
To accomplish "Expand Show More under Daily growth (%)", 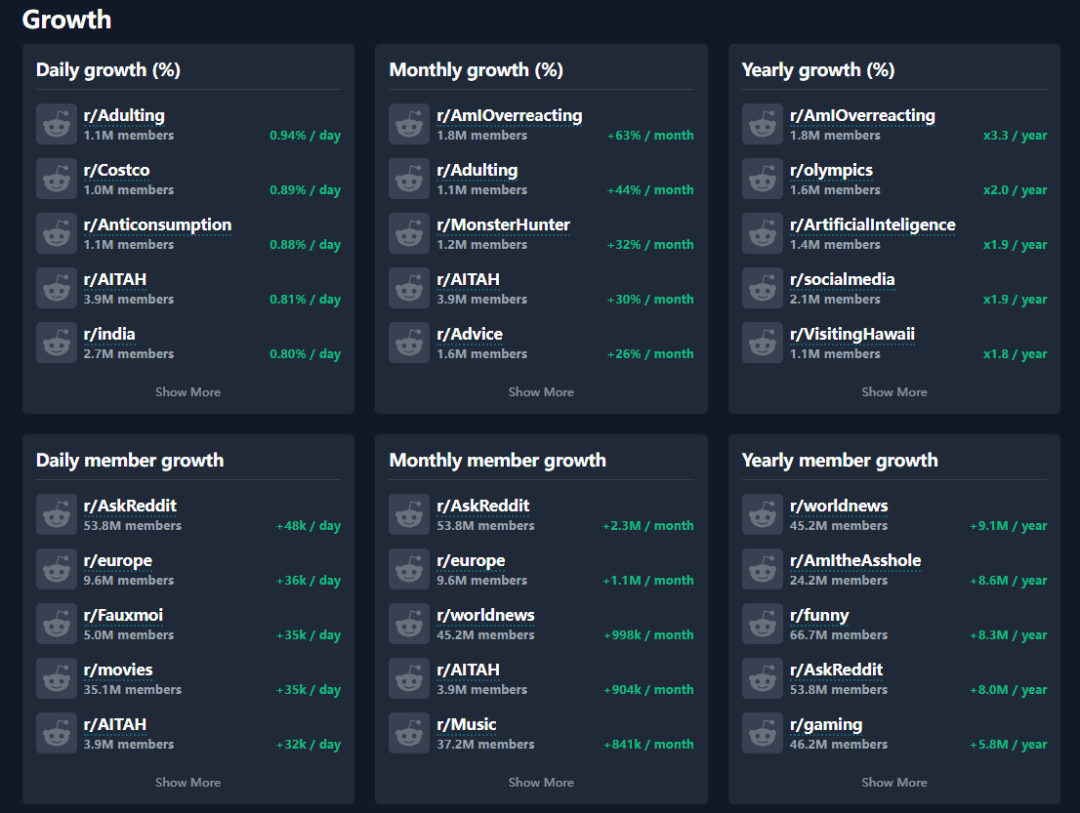I will pos(188,392).
